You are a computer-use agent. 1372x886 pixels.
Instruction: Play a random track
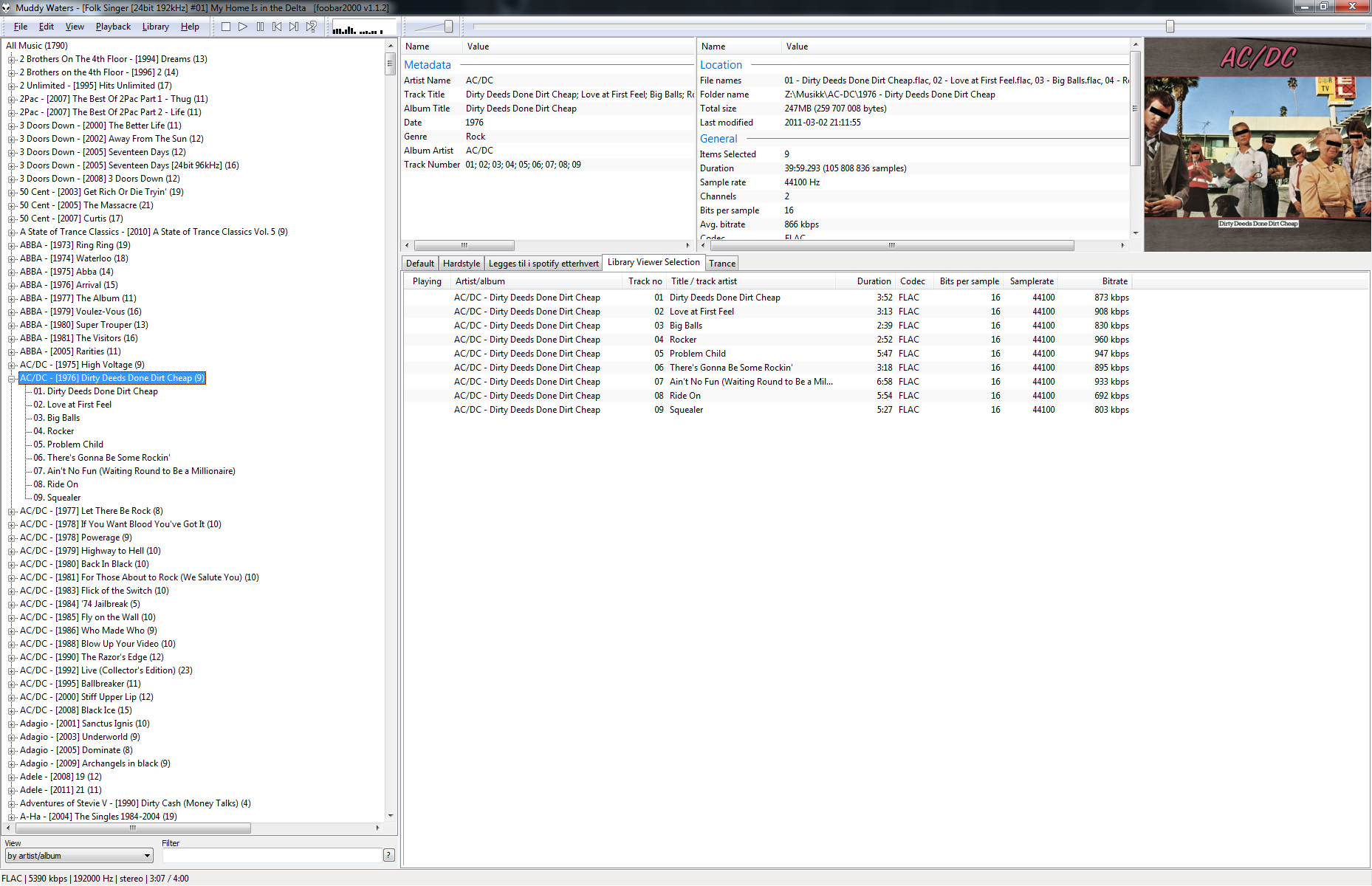click(x=312, y=27)
